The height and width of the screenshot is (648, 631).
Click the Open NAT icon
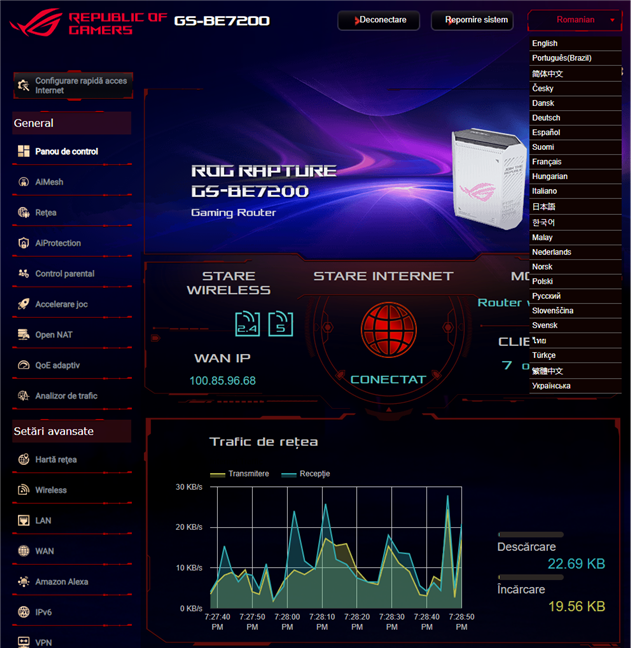[24, 335]
